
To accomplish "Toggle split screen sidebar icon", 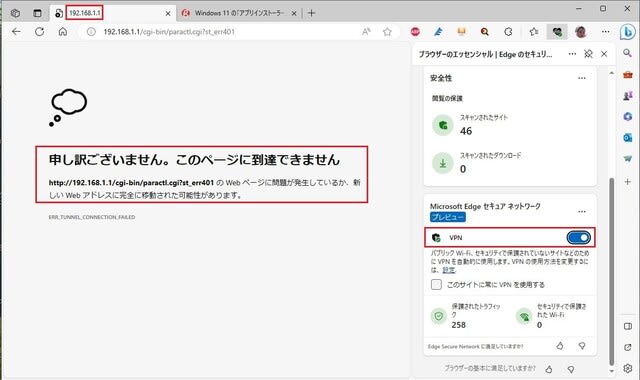I will tap(628, 326).
